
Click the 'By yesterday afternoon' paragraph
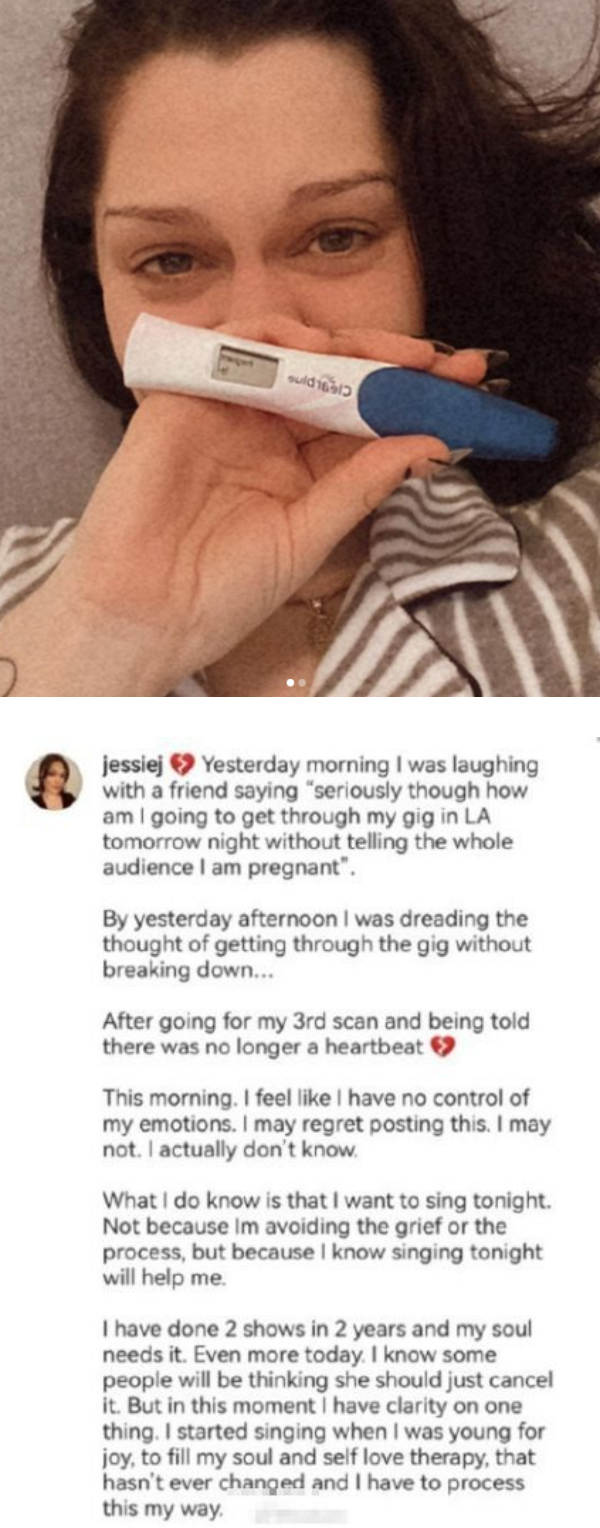tap(317, 944)
